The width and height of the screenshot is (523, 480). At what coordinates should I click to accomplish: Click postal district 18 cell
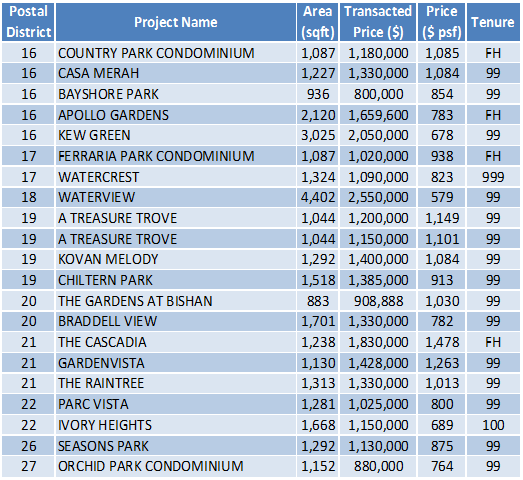[x=28, y=197]
